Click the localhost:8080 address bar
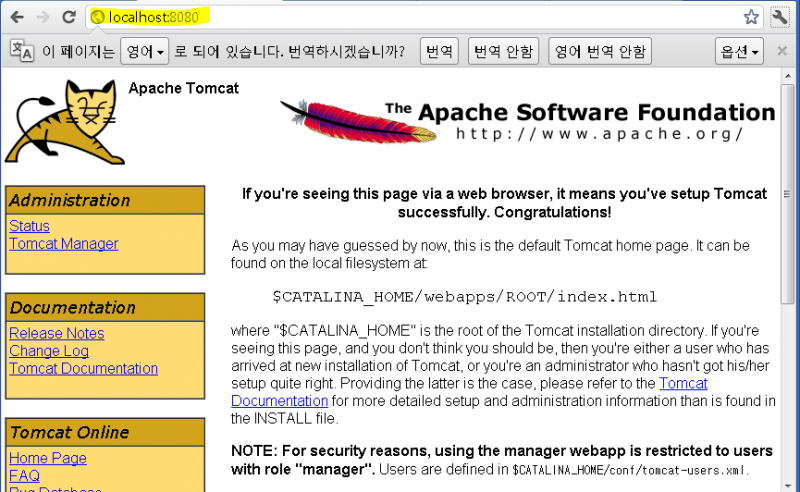 tap(400, 17)
